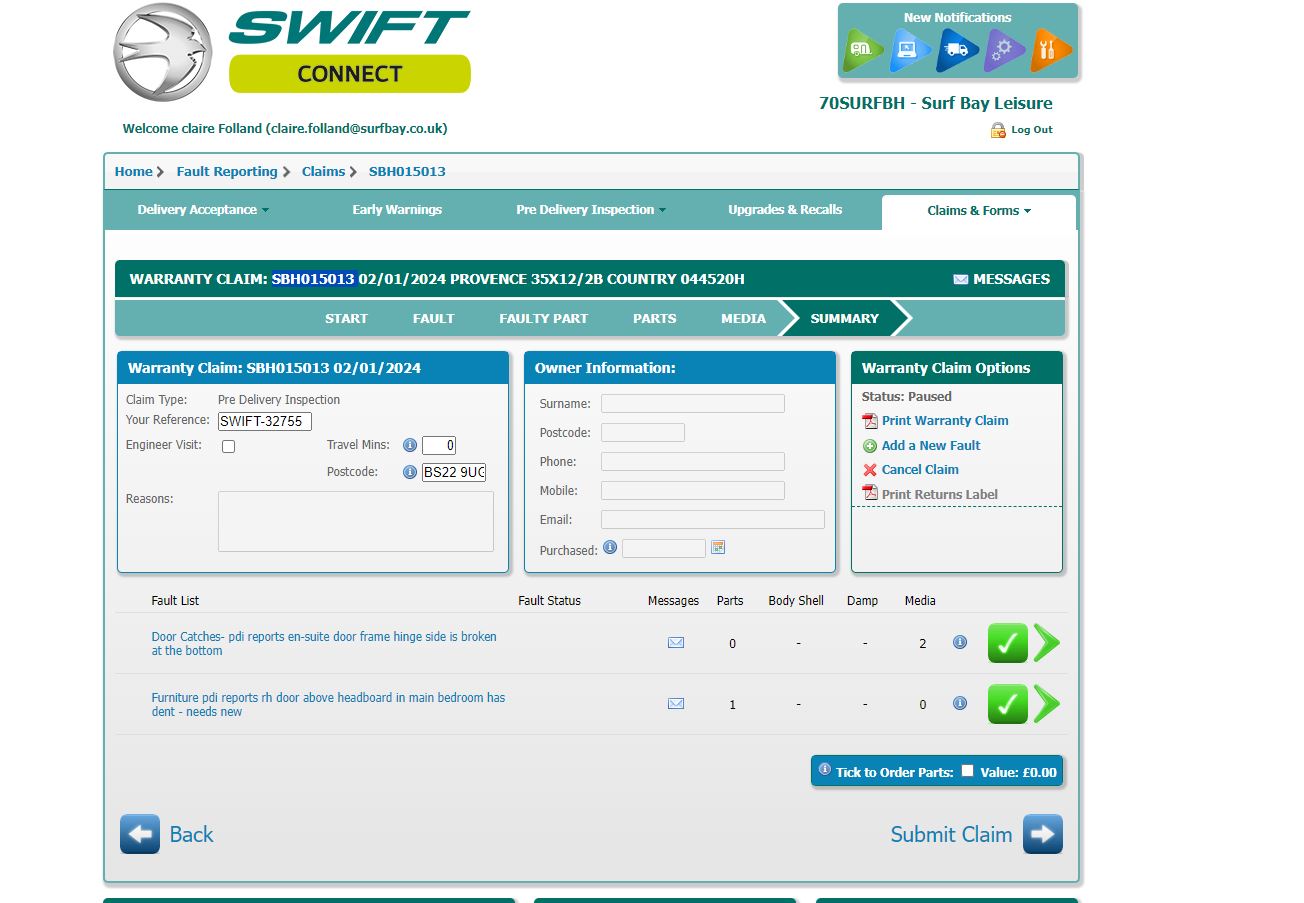
Task: Click the Your Reference field SWIFT-32755
Action: [265, 422]
